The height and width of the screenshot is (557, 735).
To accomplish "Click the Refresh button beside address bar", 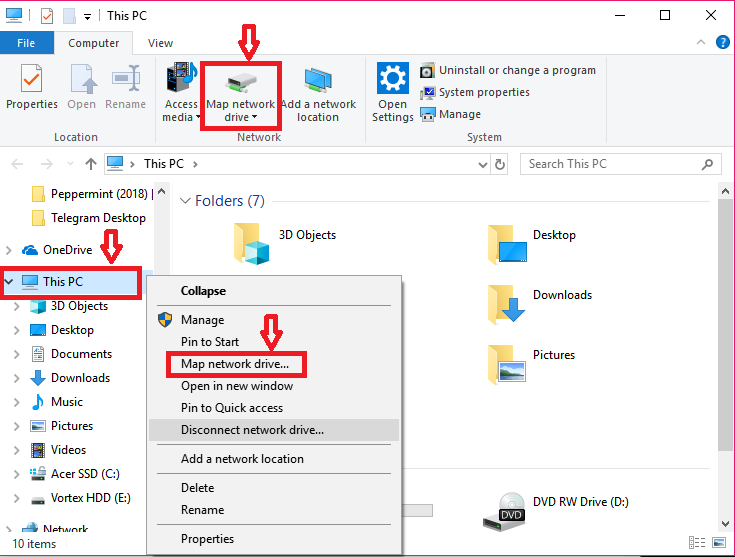I will (x=500, y=165).
